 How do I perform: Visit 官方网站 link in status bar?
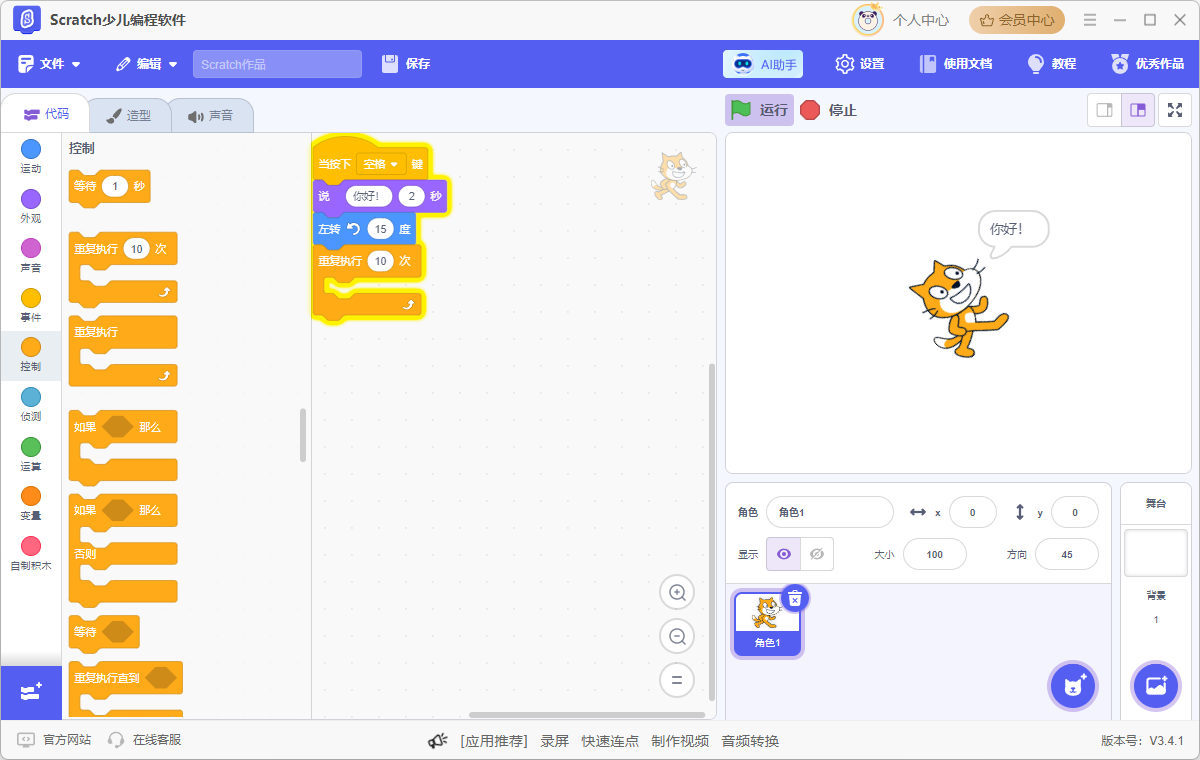coord(54,740)
